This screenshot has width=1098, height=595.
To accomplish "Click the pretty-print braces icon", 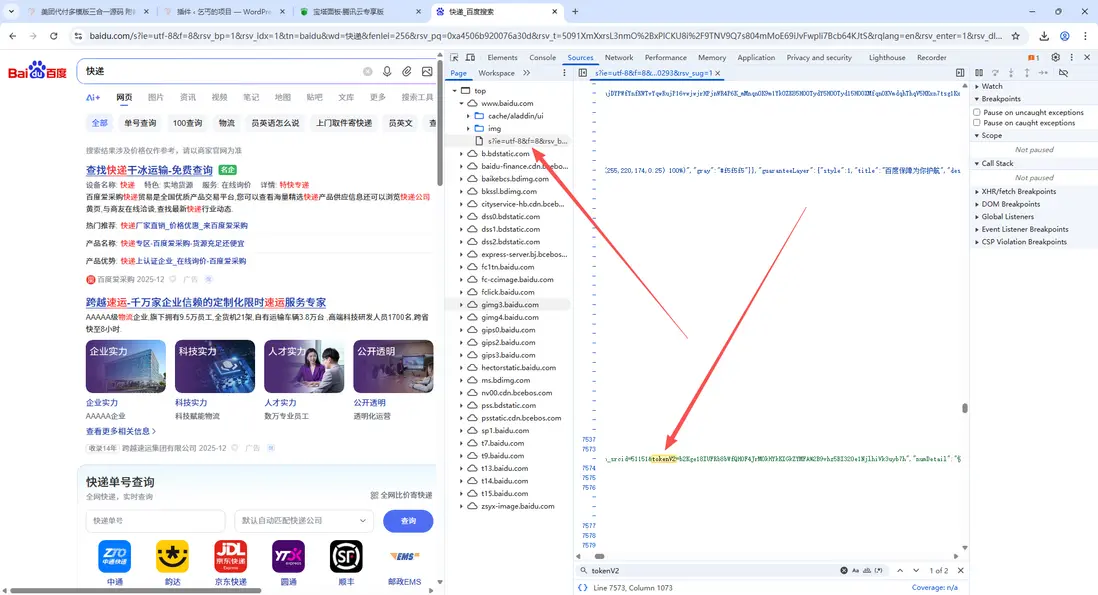I will pyautogui.click(x=583, y=588).
